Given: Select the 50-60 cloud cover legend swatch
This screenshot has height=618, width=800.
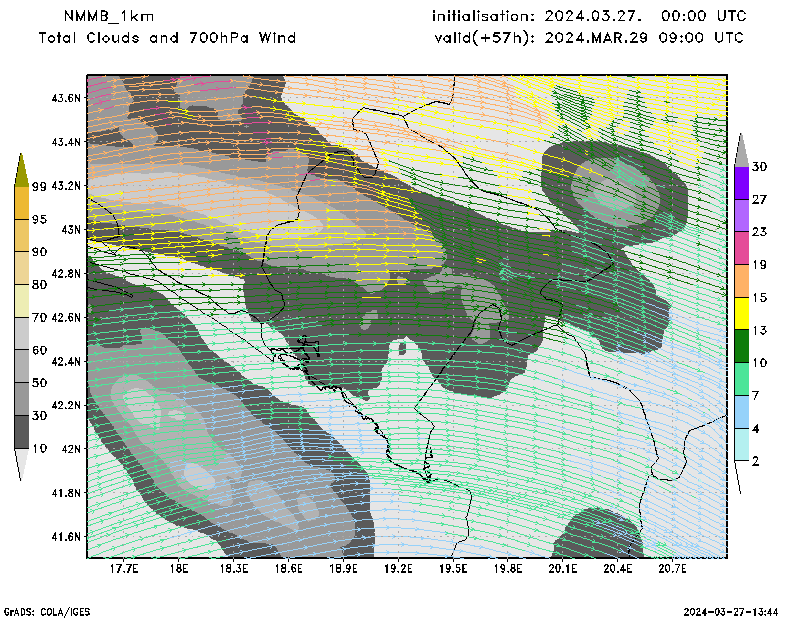Looking at the screenshot, I should tap(21, 366).
